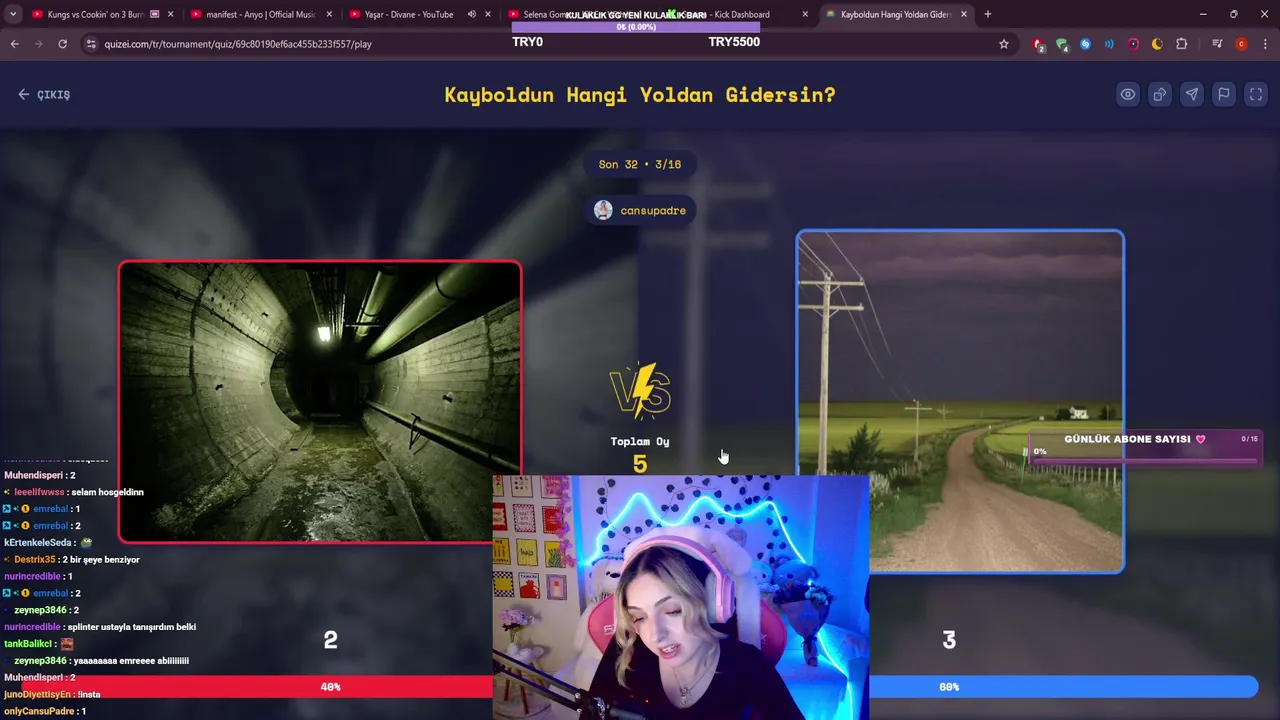Mute the Yaşar - Divane tab speaker icon

click(471, 14)
